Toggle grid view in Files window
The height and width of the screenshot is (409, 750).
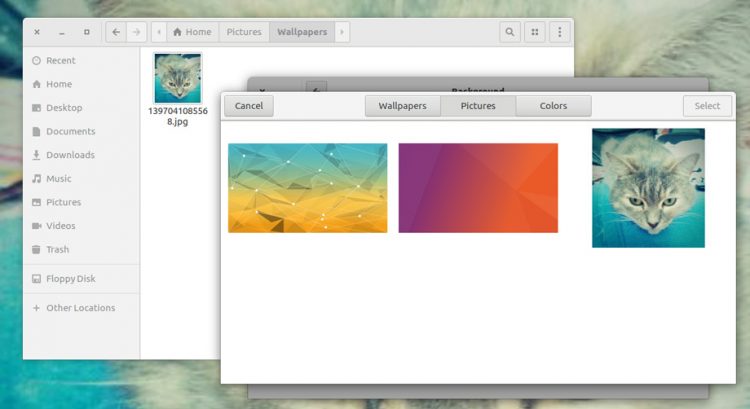535,32
